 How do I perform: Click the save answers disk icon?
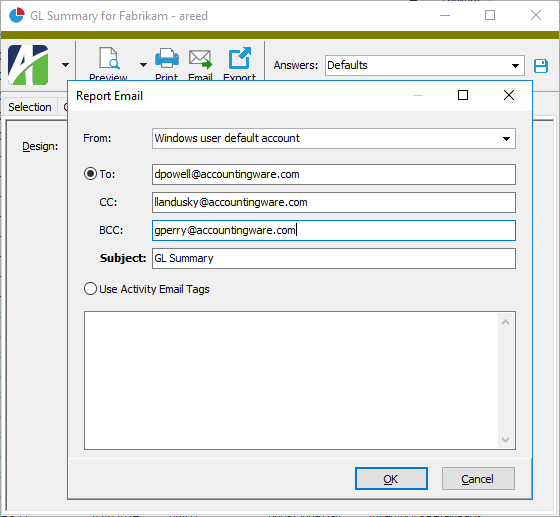point(541,66)
